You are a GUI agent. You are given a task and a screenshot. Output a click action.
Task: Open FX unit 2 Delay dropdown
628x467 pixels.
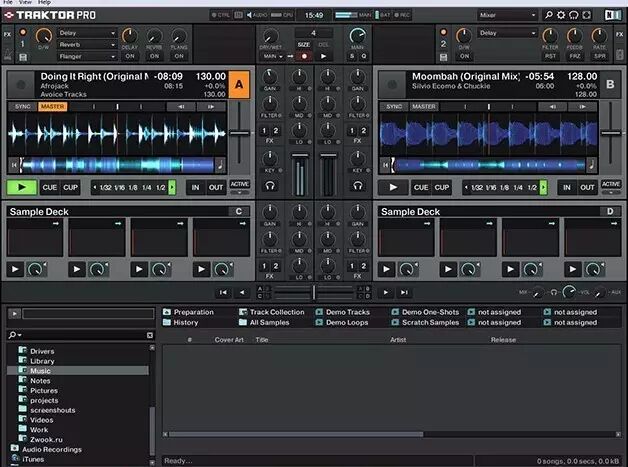pos(507,33)
